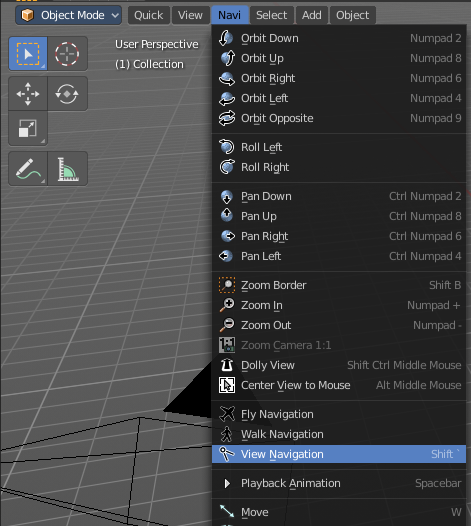
Task: Click the Pan Right icon
Action: coord(227,236)
